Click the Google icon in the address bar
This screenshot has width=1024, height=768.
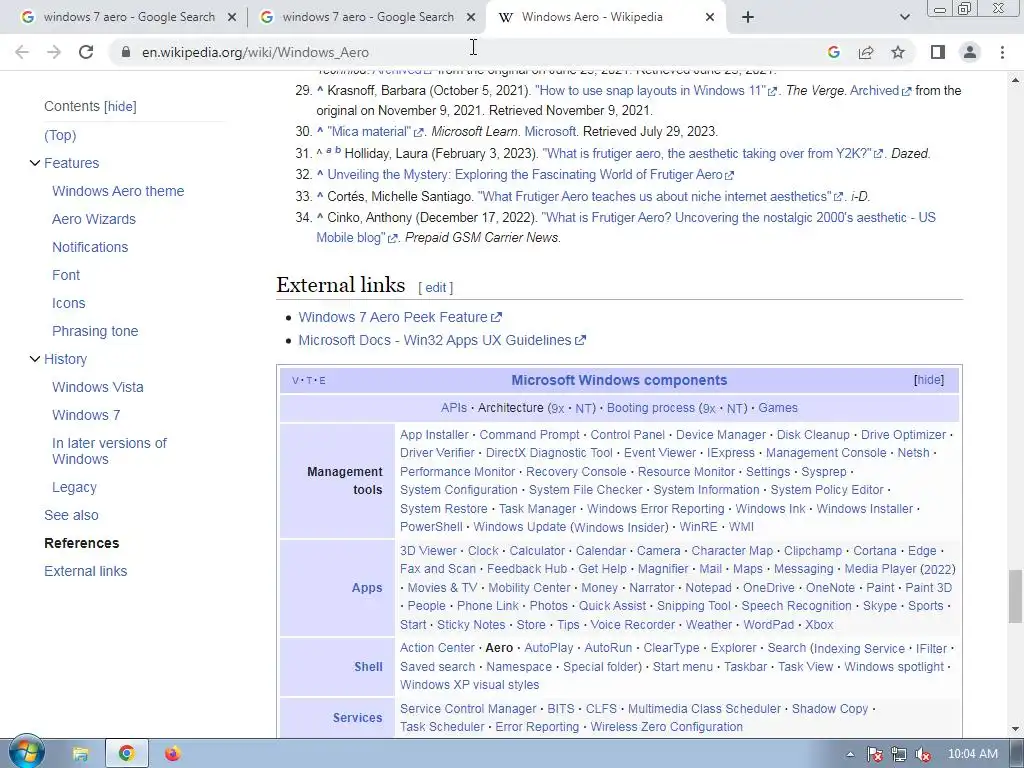pyautogui.click(x=833, y=52)
